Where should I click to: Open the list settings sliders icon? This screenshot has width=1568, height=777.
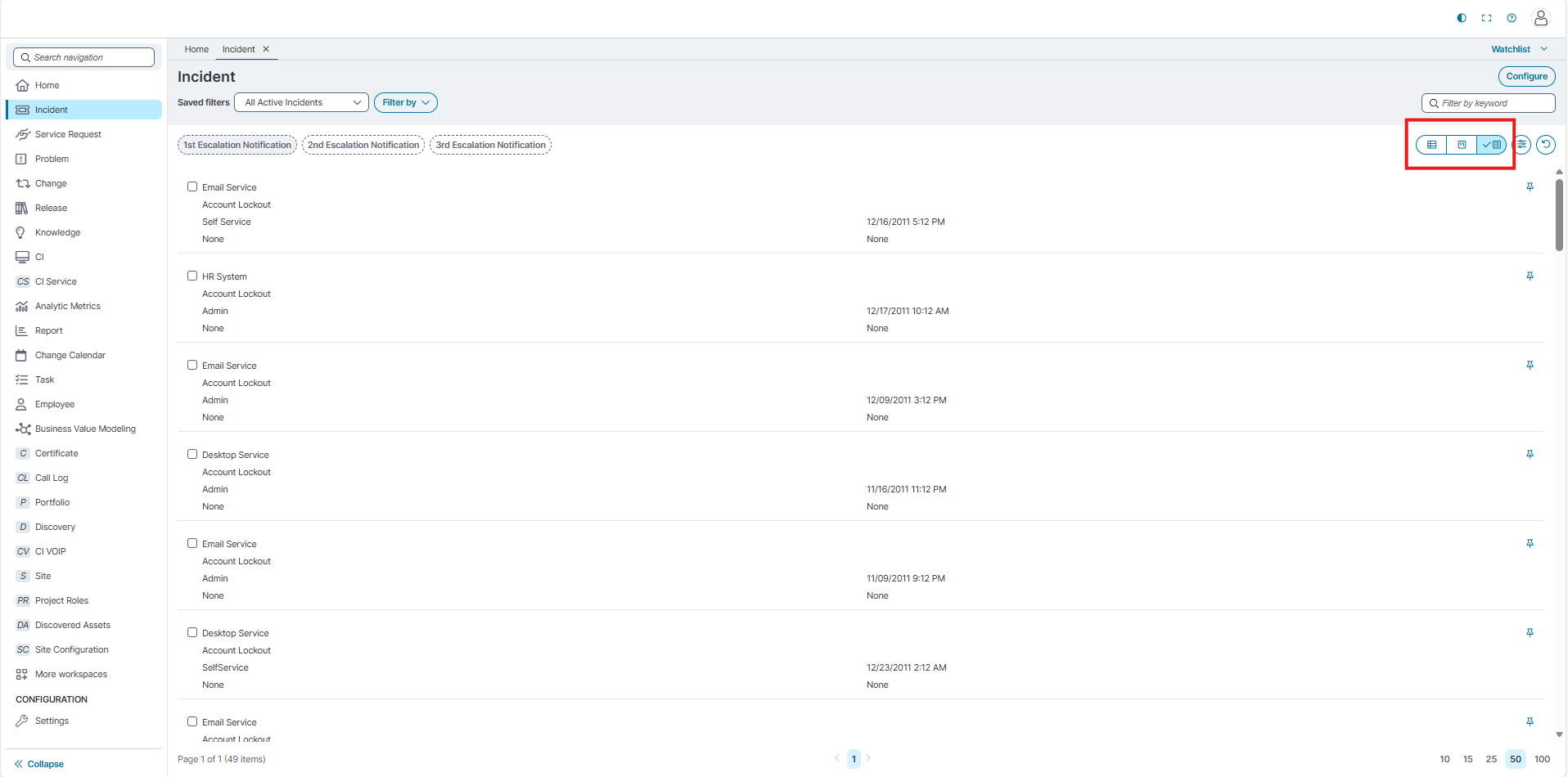[x=1521, y=145]
